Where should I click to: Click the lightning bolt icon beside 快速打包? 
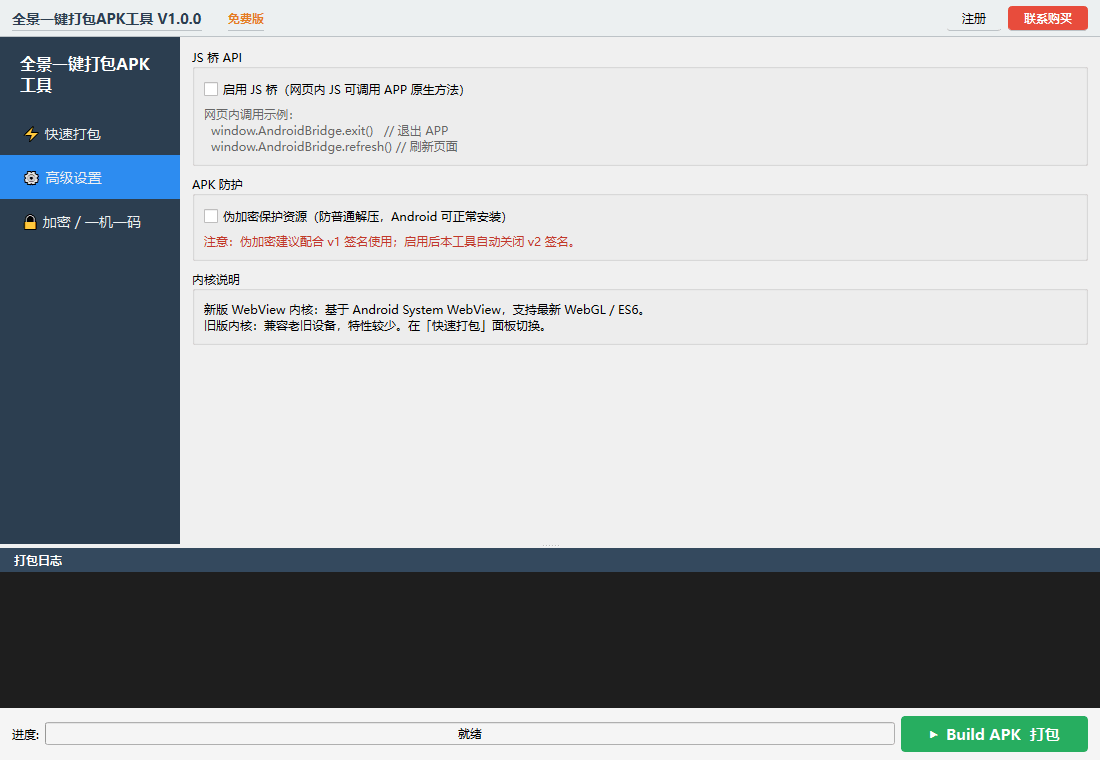(31, 134)
